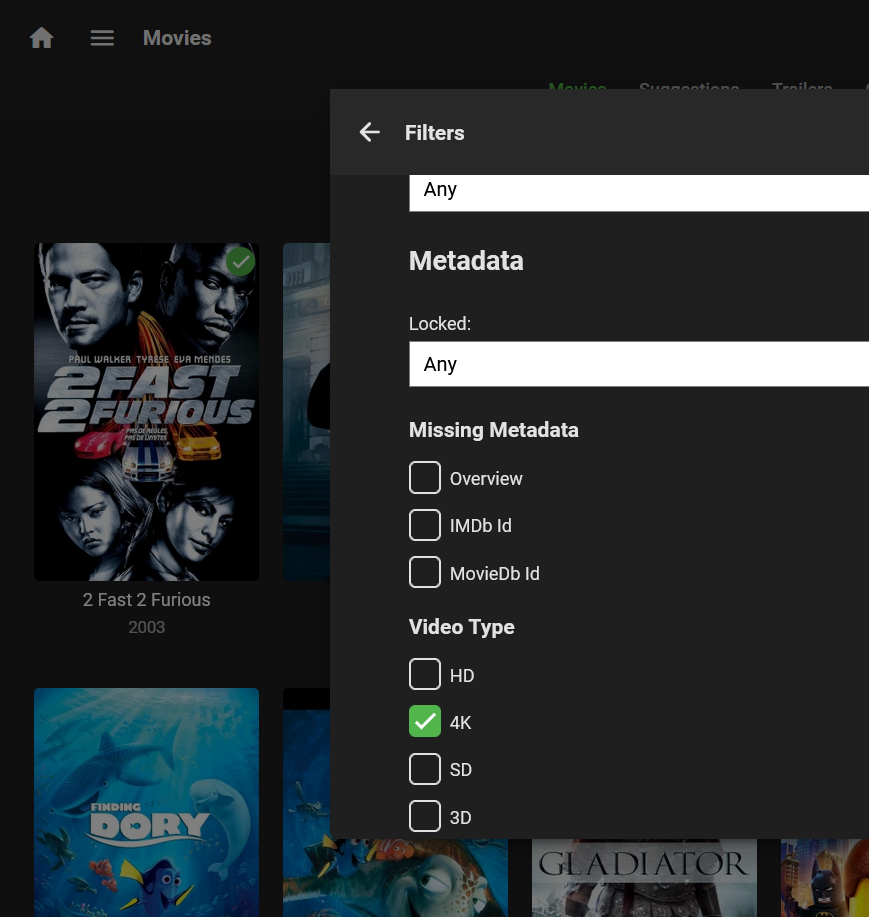Check the IMDb Id checkbox
The image size is (869, 917).
[x=425, y=525]
